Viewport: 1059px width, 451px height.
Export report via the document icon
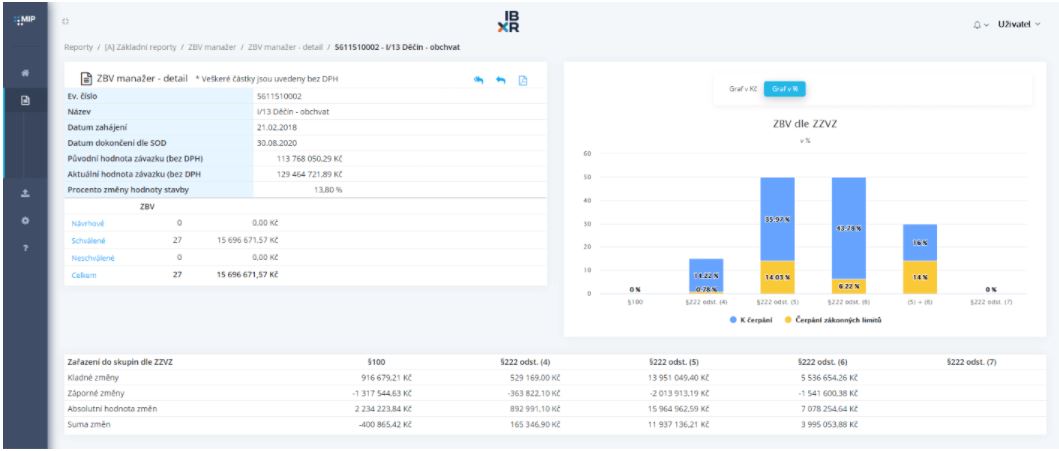tap(522, 79)
